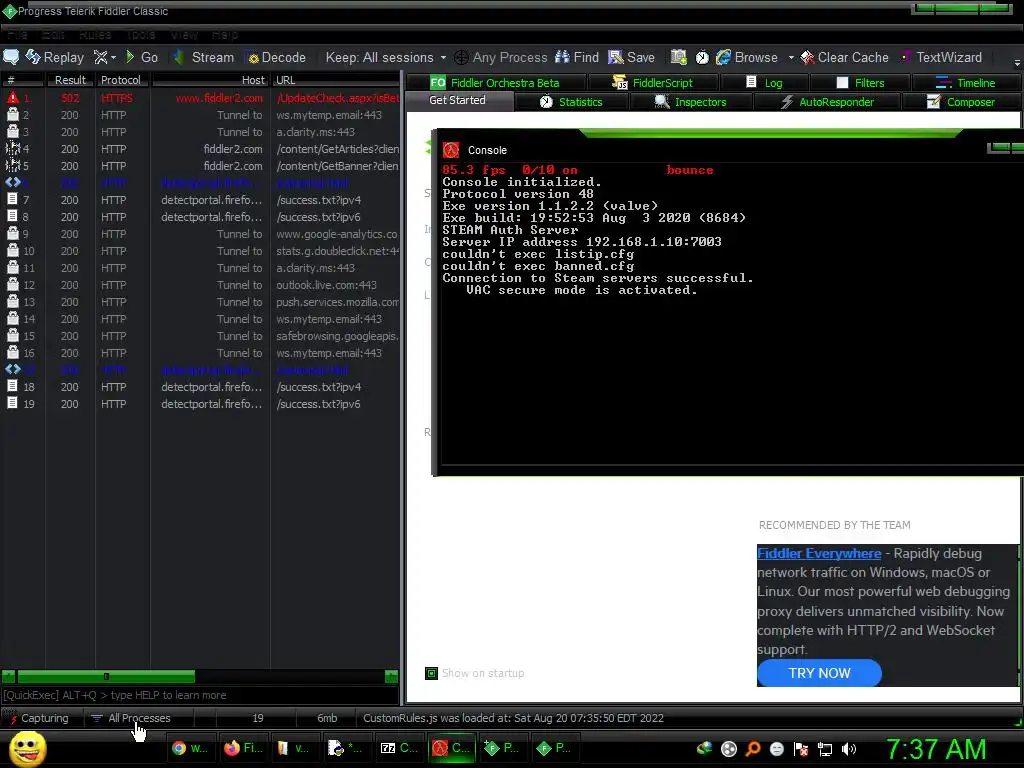Click the QuickExec command input box
Viewport: 1024px width, 768px height.
coord(200,695)
